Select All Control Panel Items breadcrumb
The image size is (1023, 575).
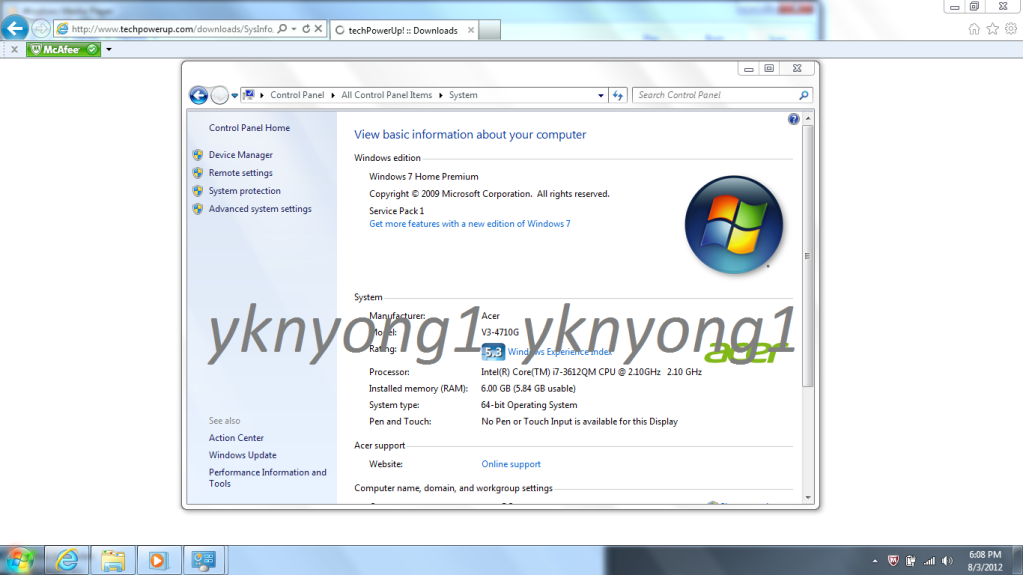386,95
